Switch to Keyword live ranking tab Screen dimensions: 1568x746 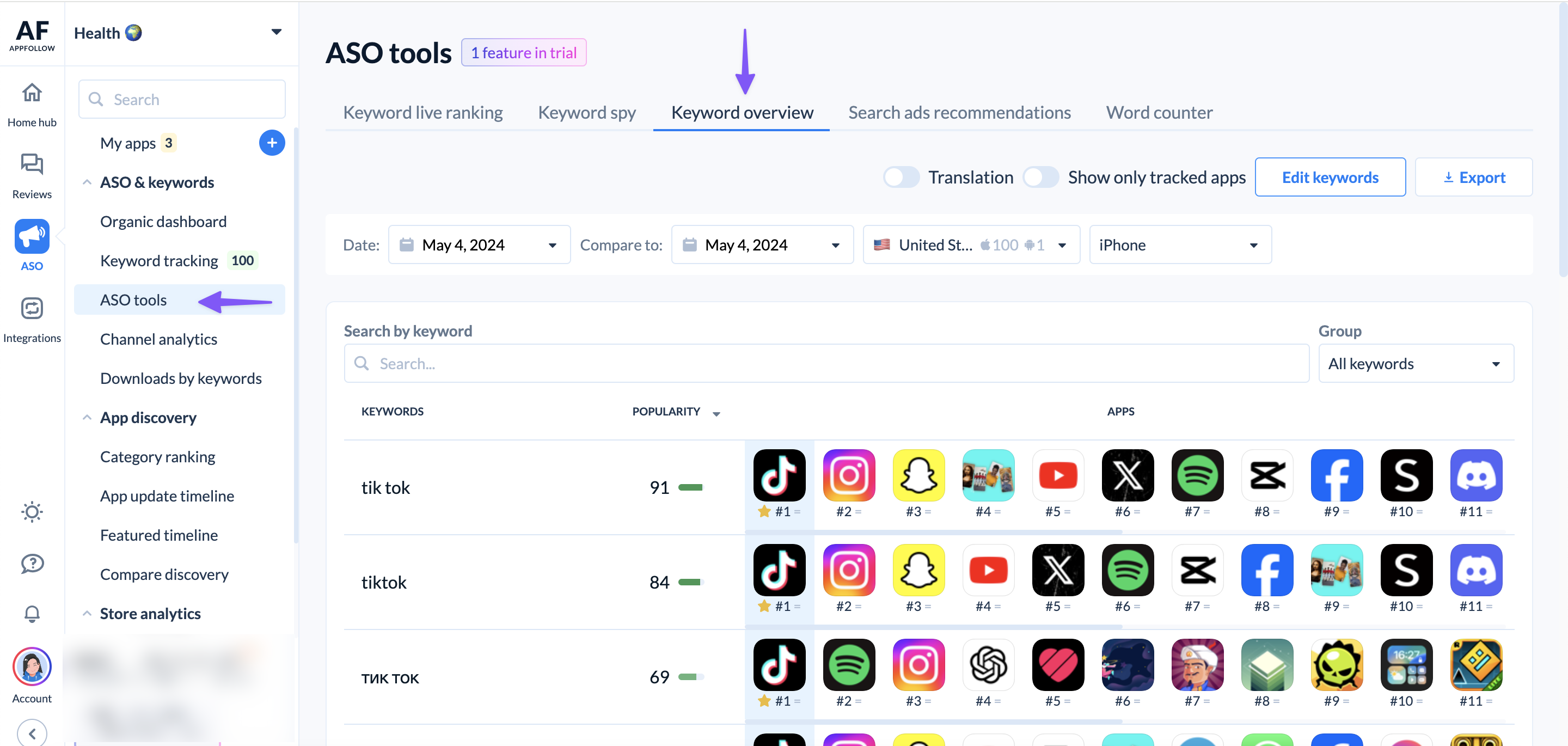tap(423, 113)
